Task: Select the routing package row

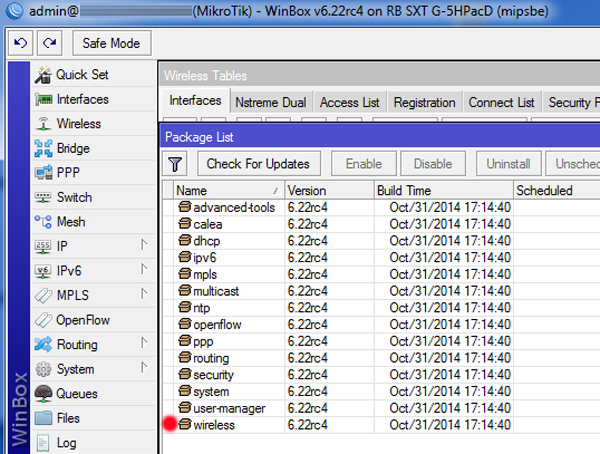Action: (x=381, y=358)
